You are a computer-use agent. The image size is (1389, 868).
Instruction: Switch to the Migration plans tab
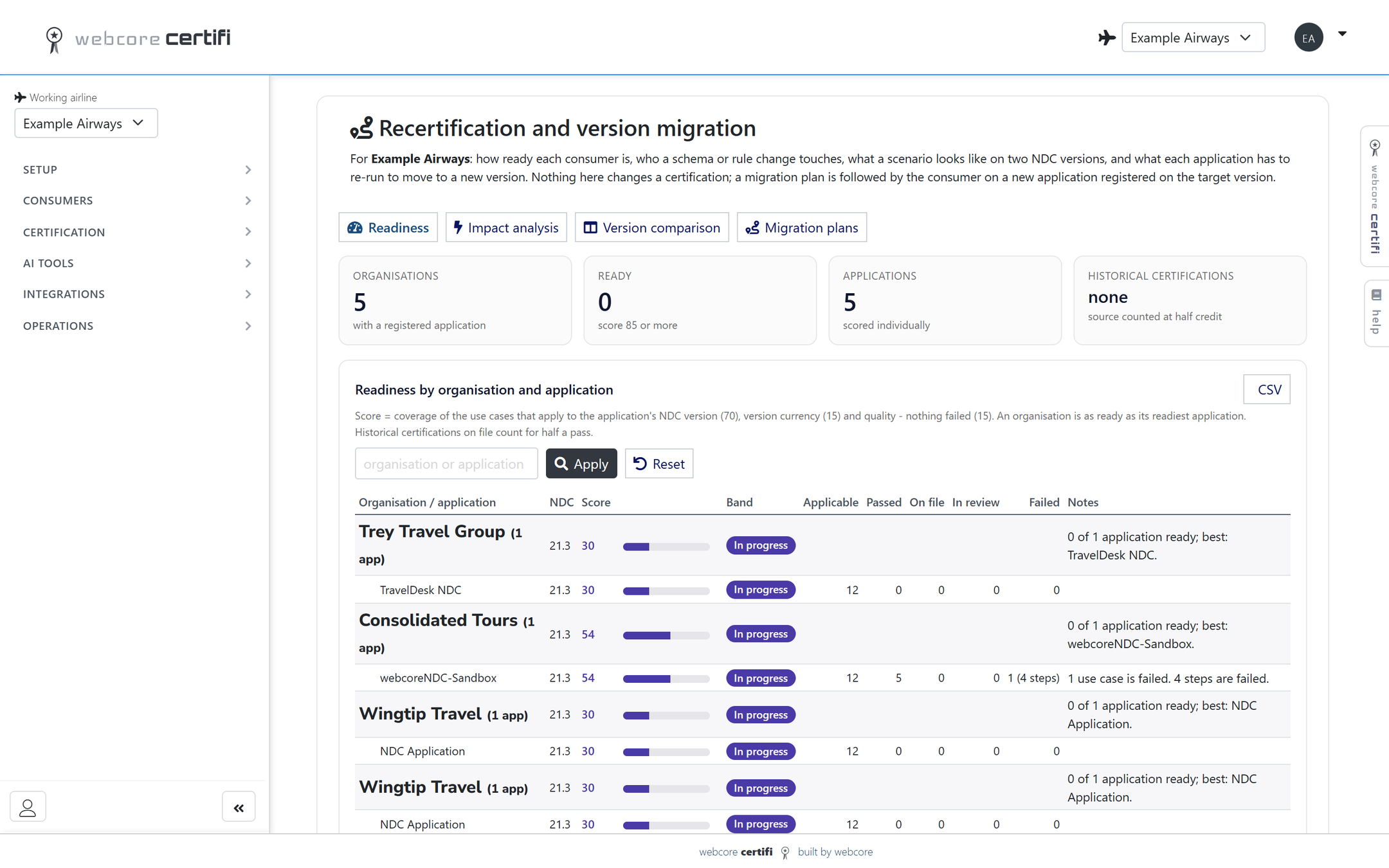801,228
